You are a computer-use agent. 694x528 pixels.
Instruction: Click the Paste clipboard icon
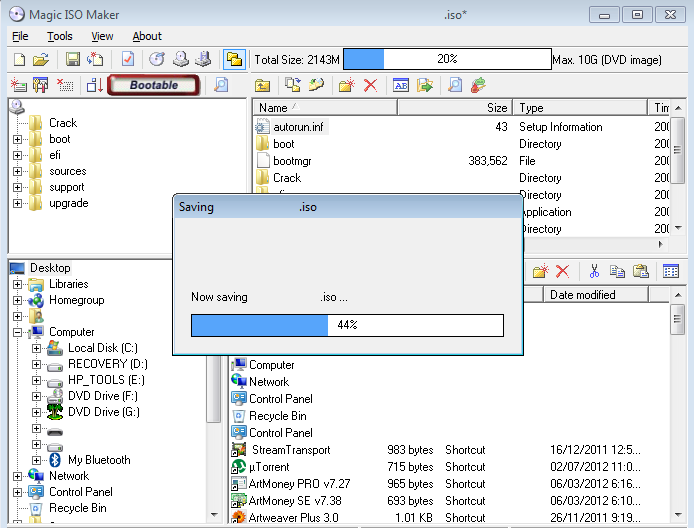pyautogui.click(x=640, y=271)
